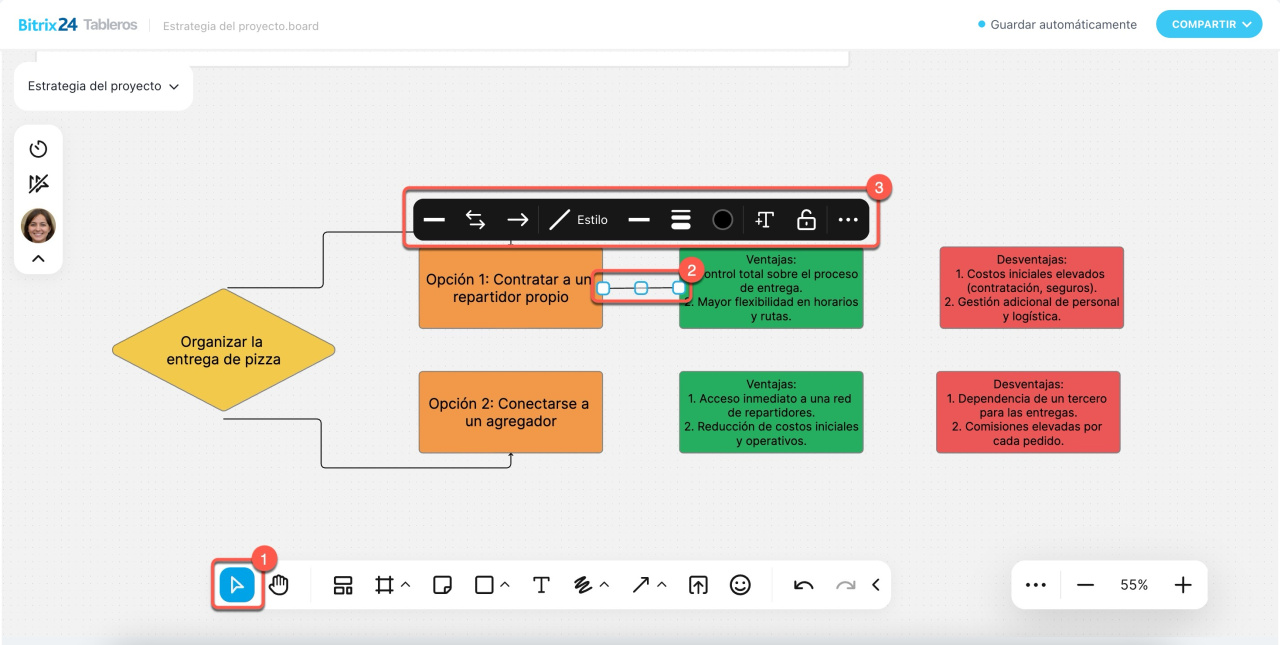Activate the hand pan tool

279,585
